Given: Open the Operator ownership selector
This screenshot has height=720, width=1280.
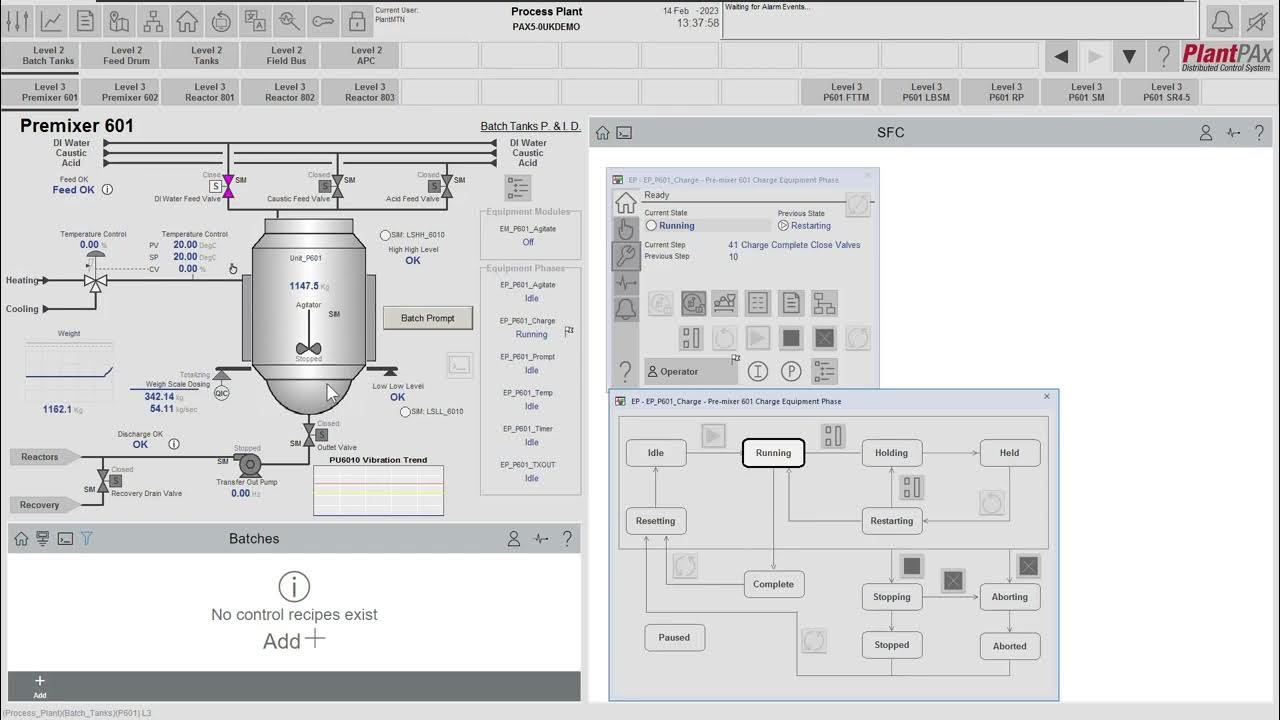Looking at the screenshot, I should point(691,371).
